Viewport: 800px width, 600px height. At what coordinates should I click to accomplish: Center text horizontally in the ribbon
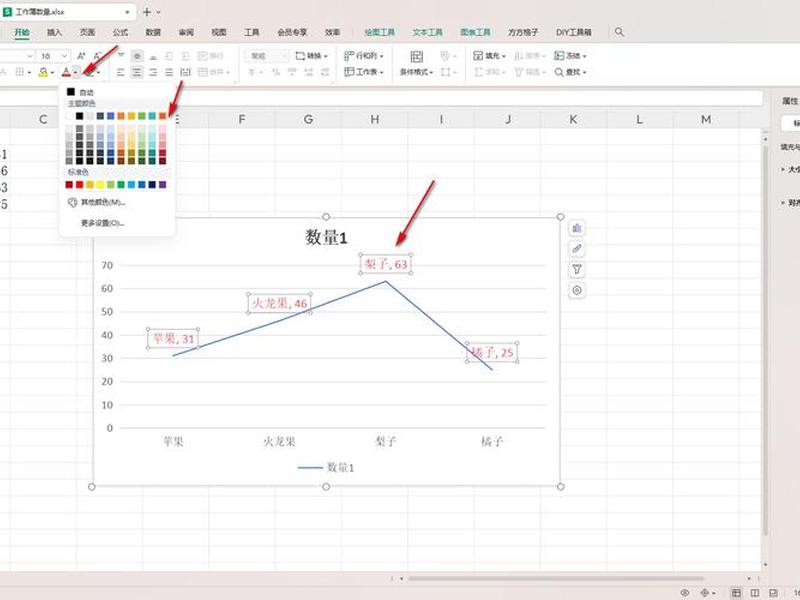[x=137, y=72]
